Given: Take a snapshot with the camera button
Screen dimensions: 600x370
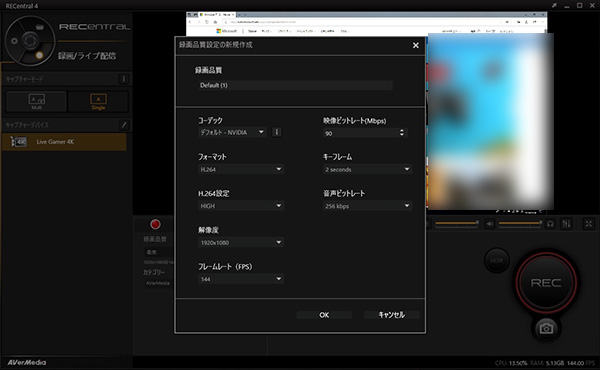Looking at the screenshot, I should coord(546,329).
